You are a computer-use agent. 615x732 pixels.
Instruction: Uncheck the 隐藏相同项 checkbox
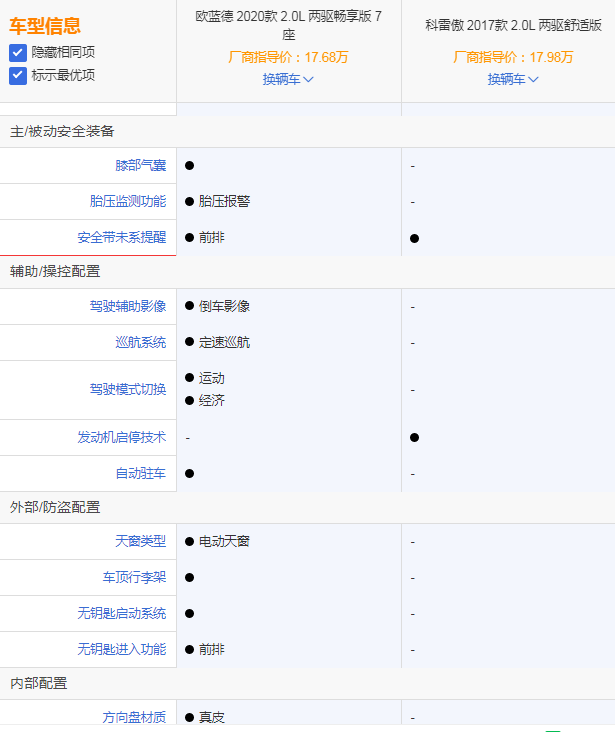pyautogui.click(x=18, y=52)
